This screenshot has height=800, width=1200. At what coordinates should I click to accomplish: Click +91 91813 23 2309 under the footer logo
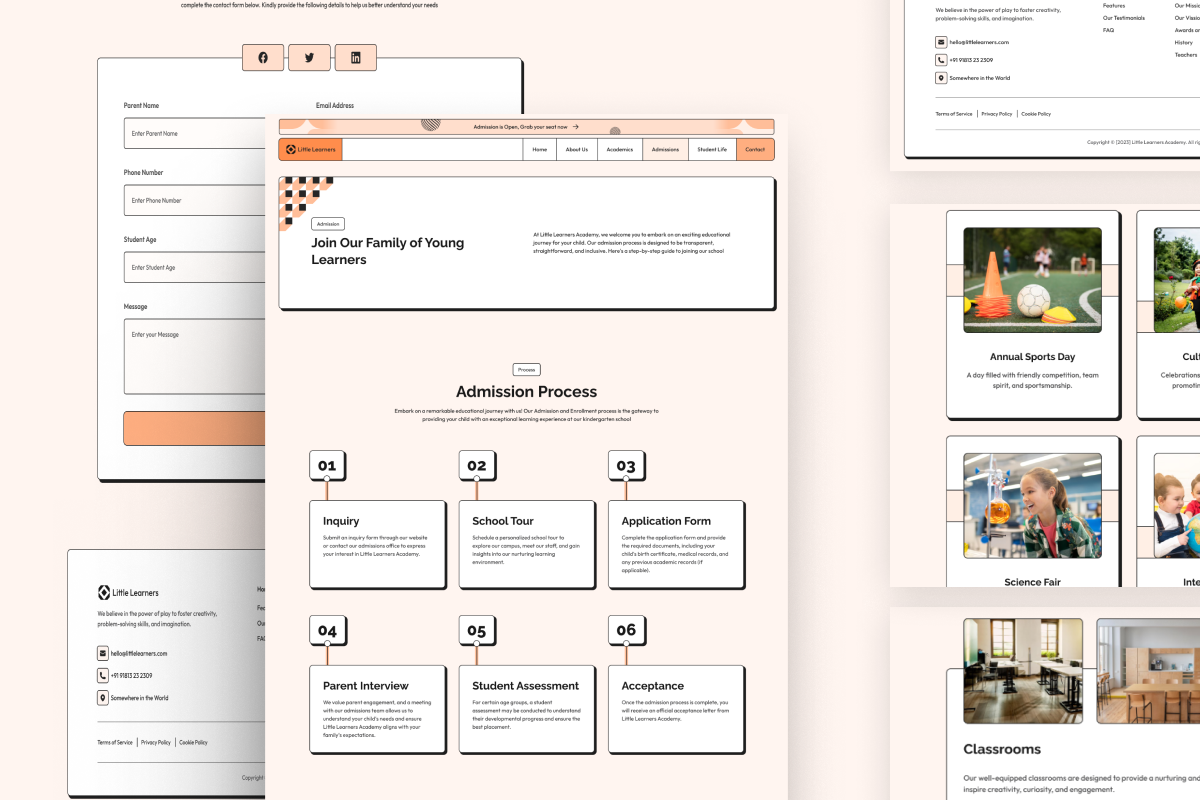pos(132,675)
